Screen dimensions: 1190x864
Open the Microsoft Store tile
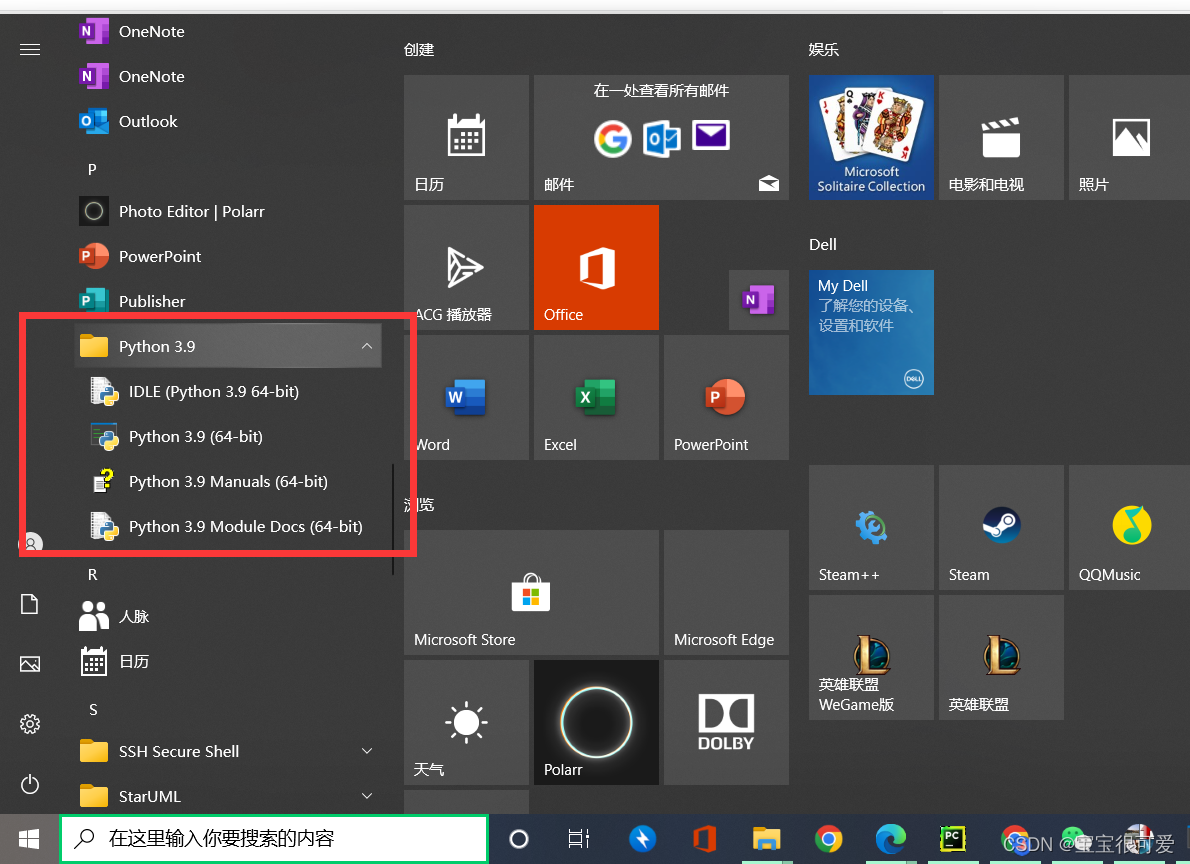pos(531,592)
